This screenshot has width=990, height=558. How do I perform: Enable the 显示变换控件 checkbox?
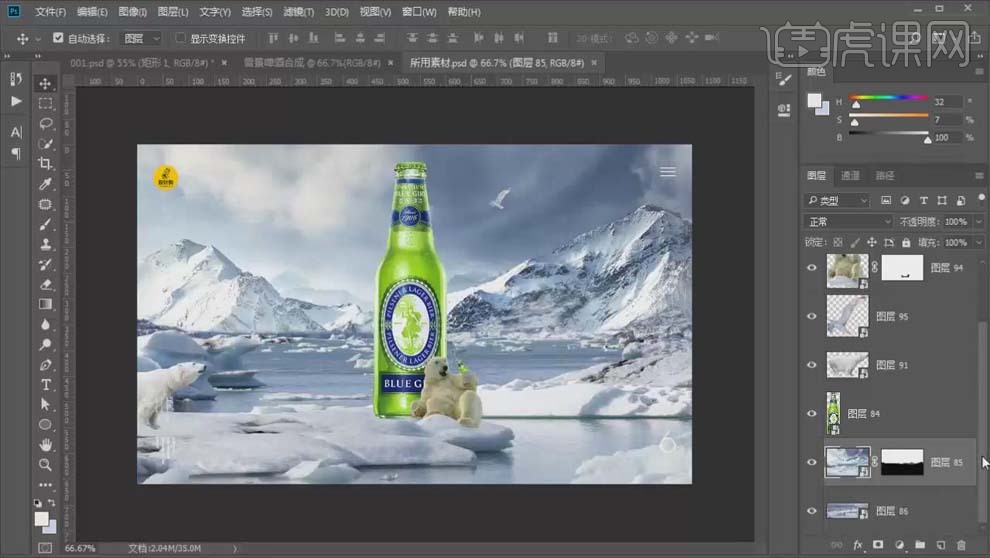tap(181, 38)
